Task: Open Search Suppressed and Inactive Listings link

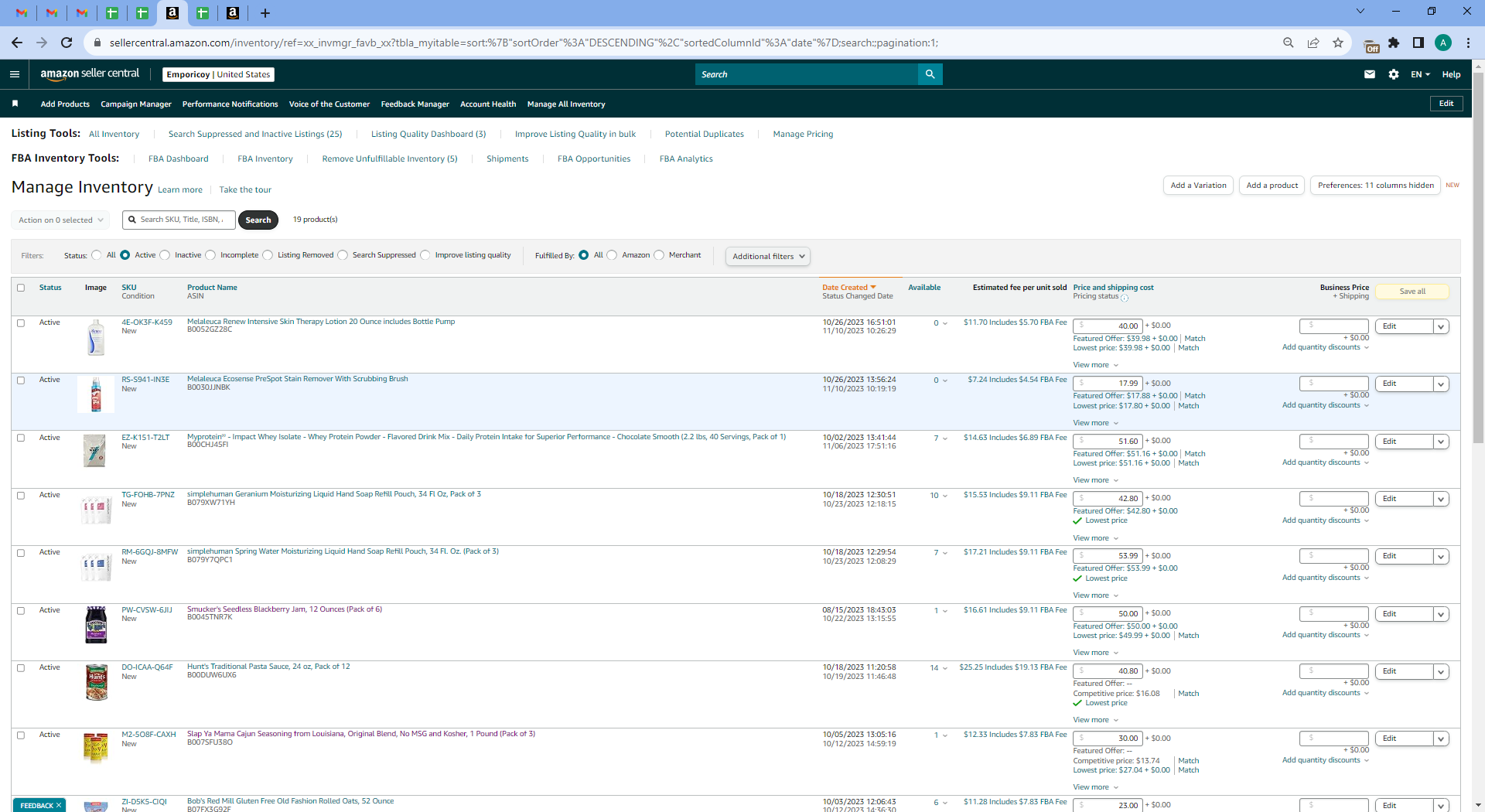Action: click(255, 134)
